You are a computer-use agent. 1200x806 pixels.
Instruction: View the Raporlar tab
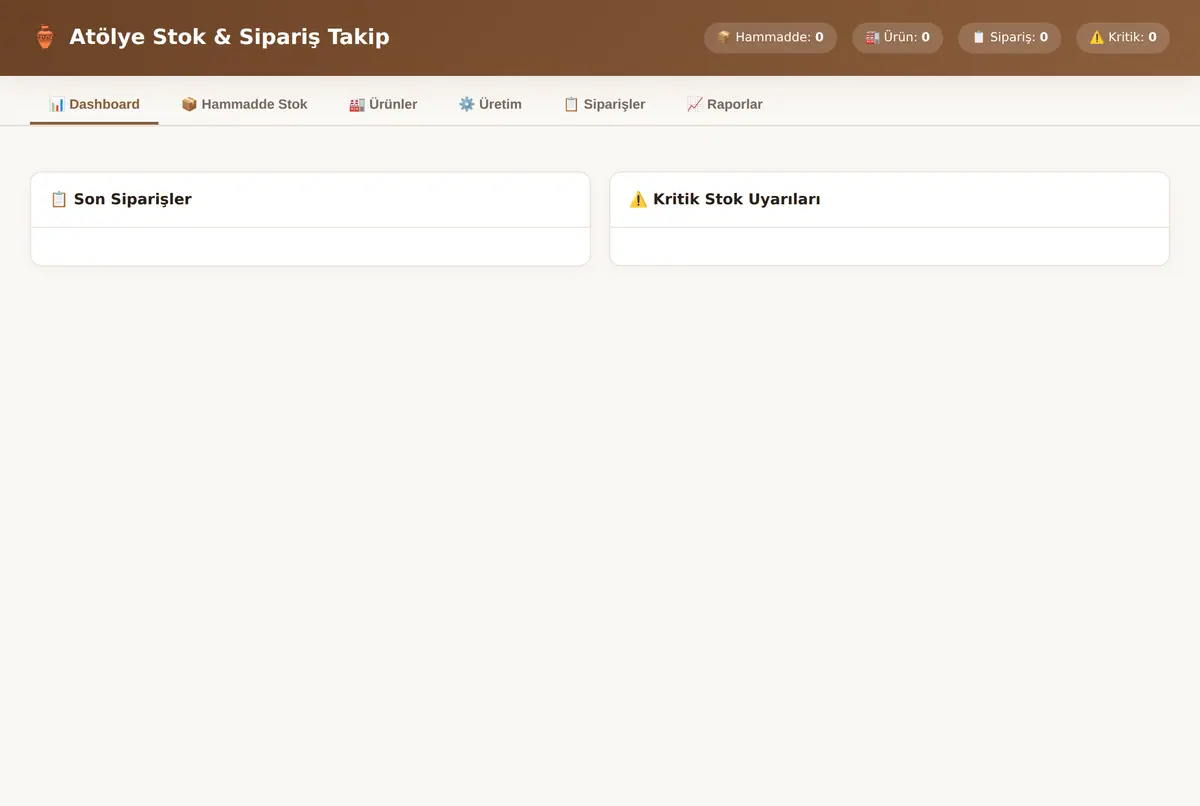click(725, 104)
